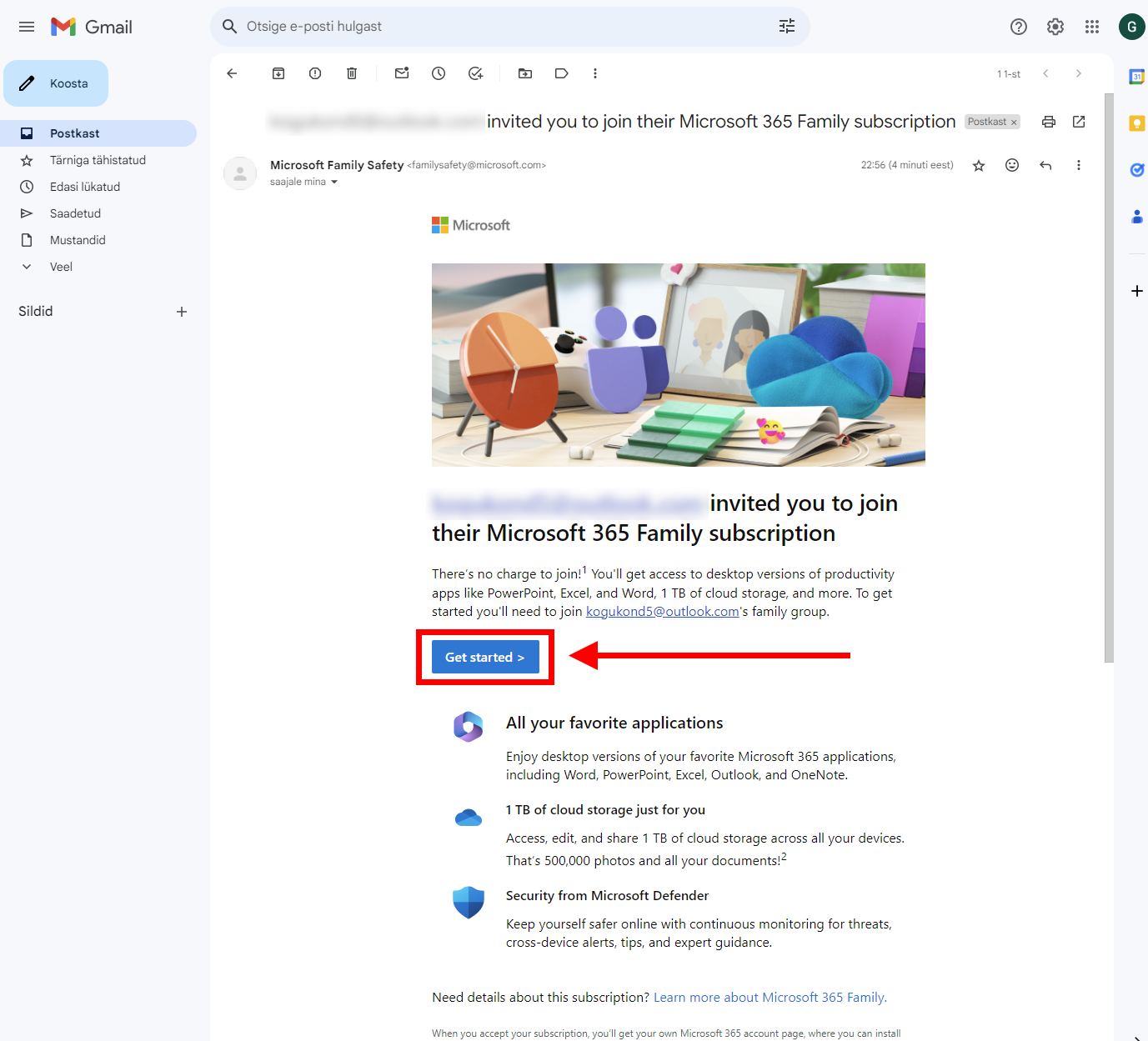This screenshot has width=1148, height=1041.
Task: Open Saadetud folder
Action: (98, 213)
